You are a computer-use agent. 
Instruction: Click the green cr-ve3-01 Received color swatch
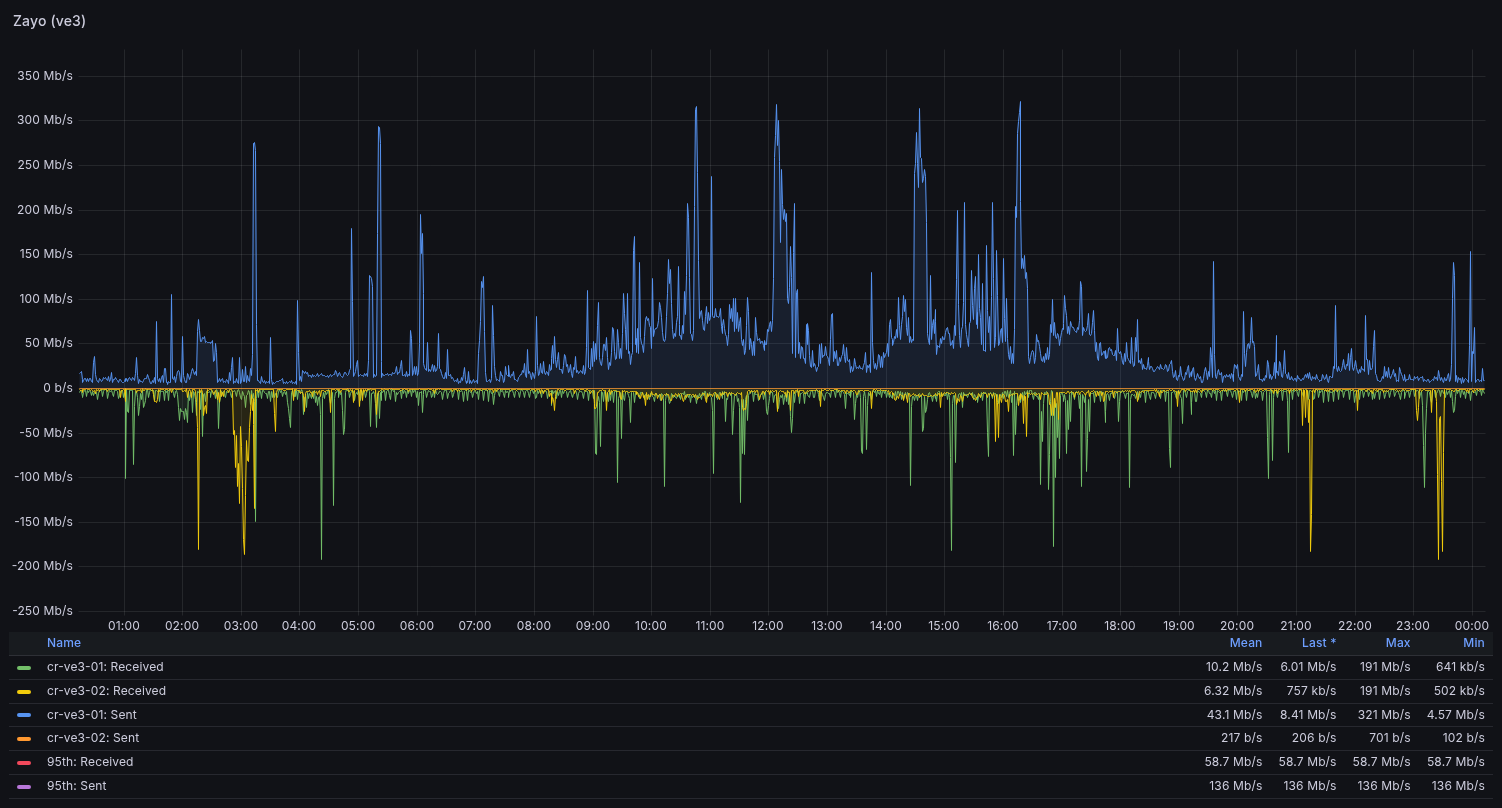click(x=24, y=667)
